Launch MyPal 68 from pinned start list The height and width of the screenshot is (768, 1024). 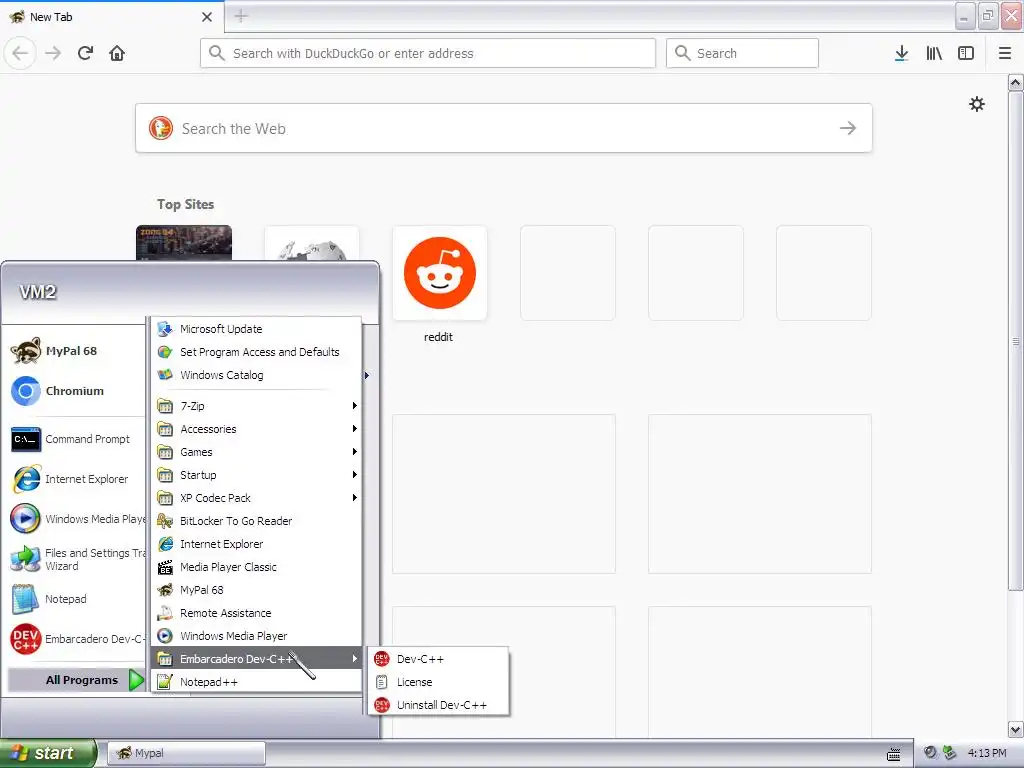[74, 351]
